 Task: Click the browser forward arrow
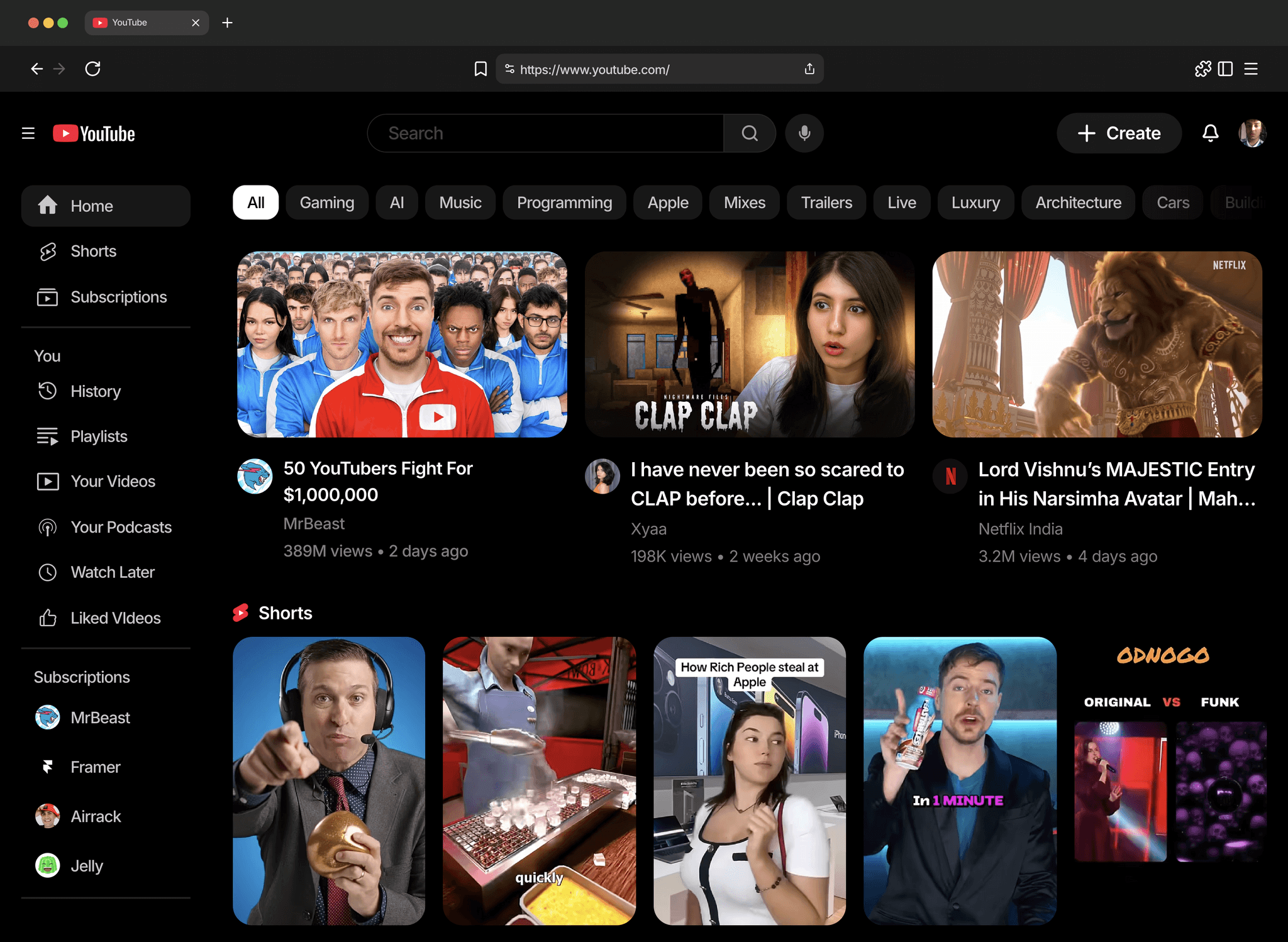pos(60,69)
